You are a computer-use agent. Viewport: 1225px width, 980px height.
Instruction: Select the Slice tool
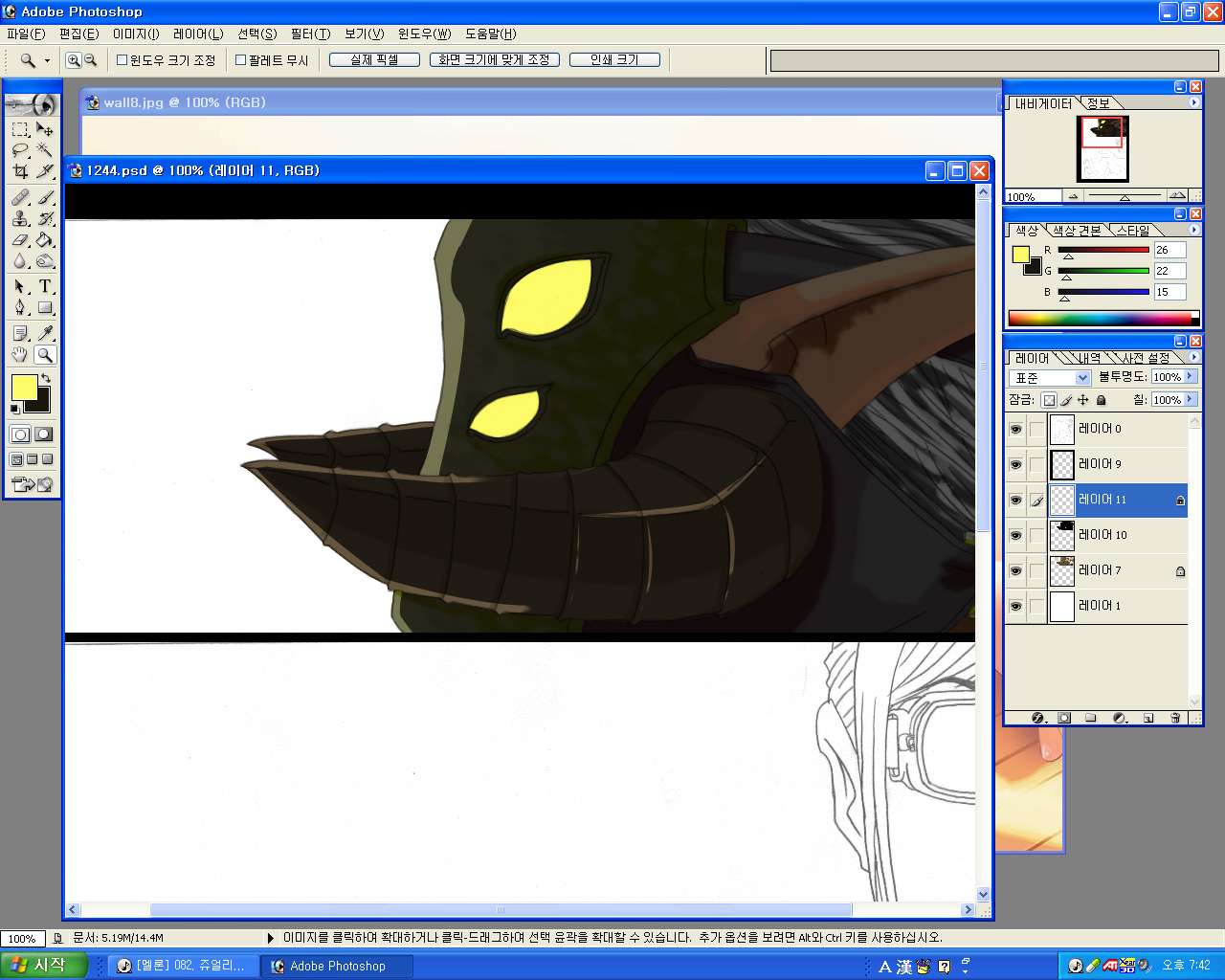45,171
